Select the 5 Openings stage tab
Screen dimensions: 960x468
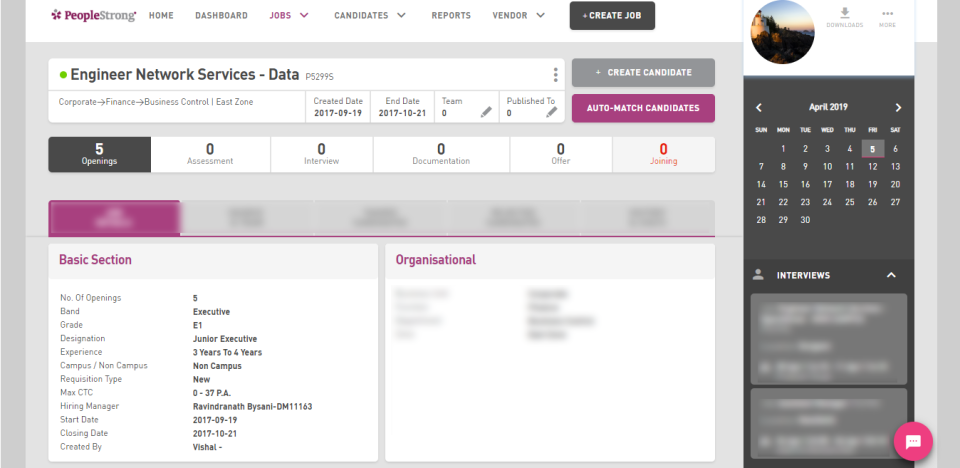(99, 154)
